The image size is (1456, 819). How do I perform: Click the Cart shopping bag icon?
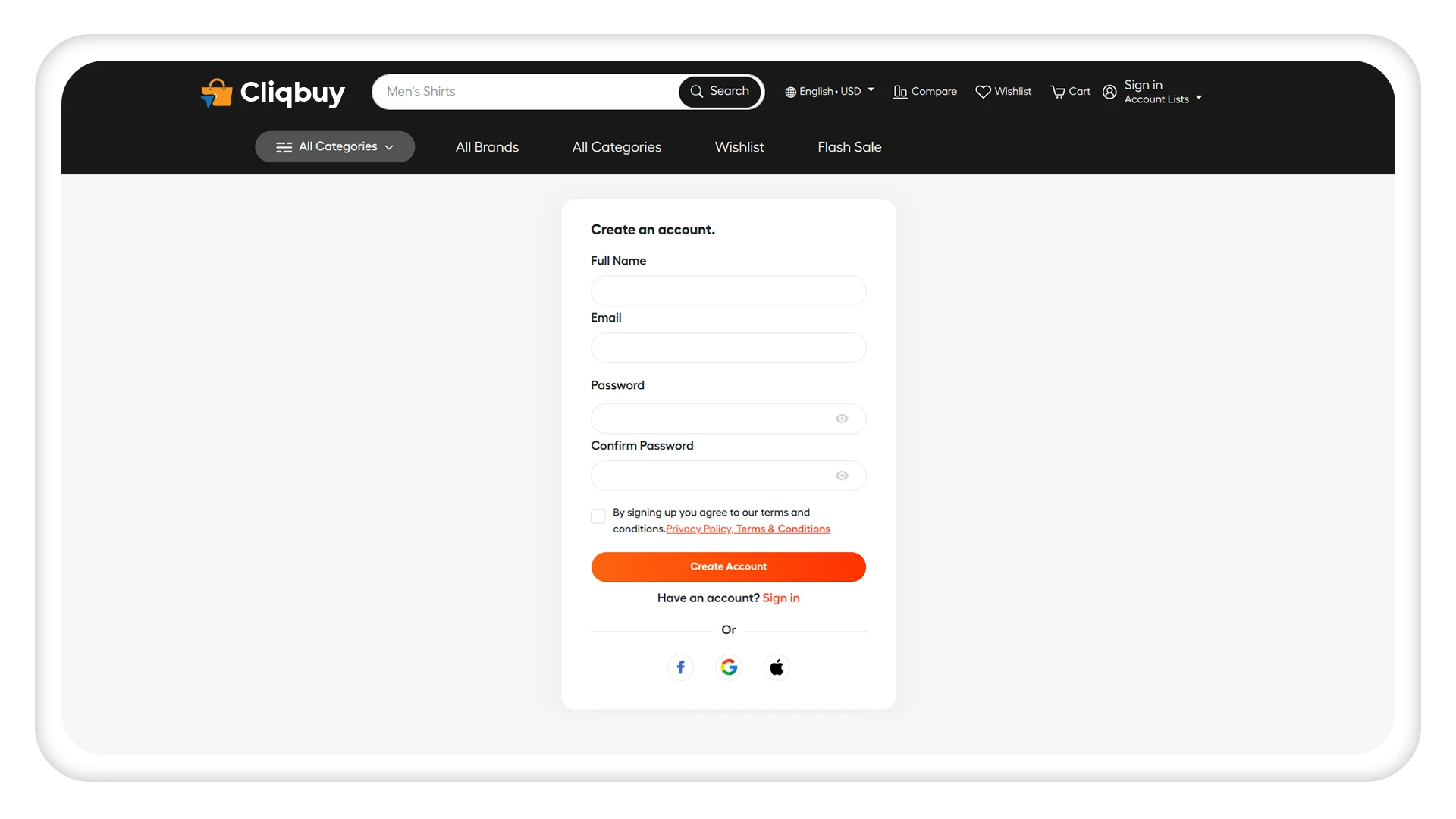click(1058, 92)
